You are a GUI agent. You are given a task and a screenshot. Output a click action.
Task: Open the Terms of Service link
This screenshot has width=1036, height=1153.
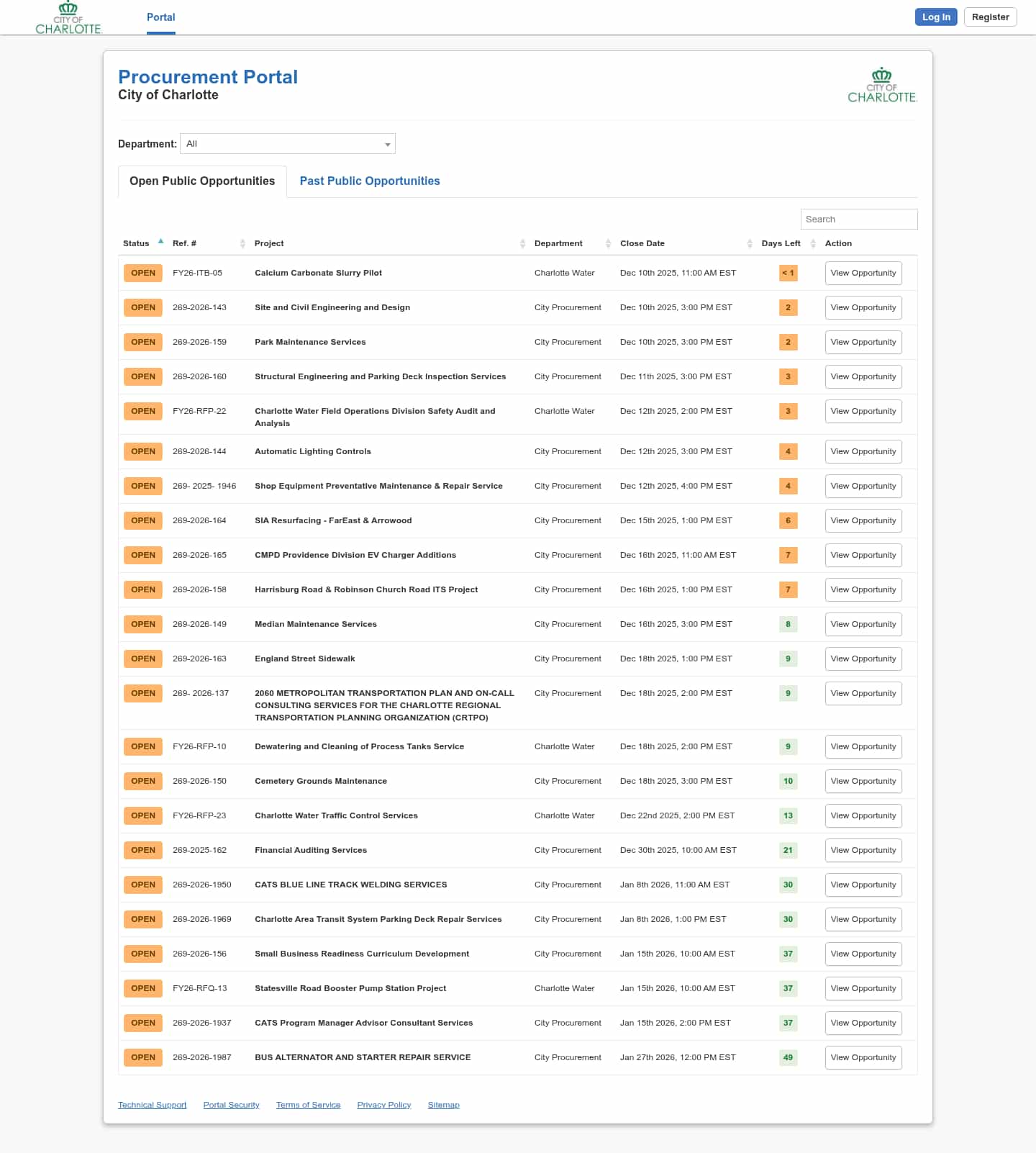(309, 1105)
